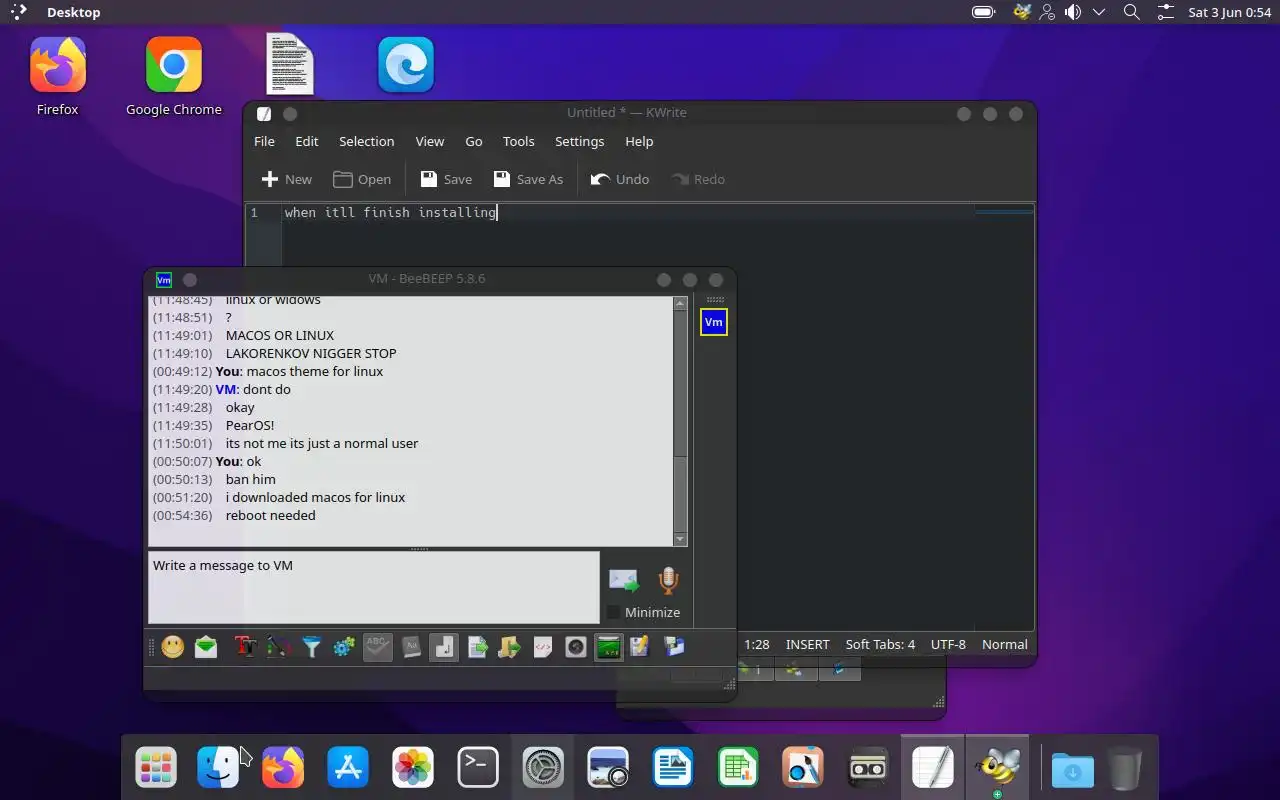Open System Settings gear in dock
Image resolution: width=1280 pixels, height=800 pixels.
543,768
